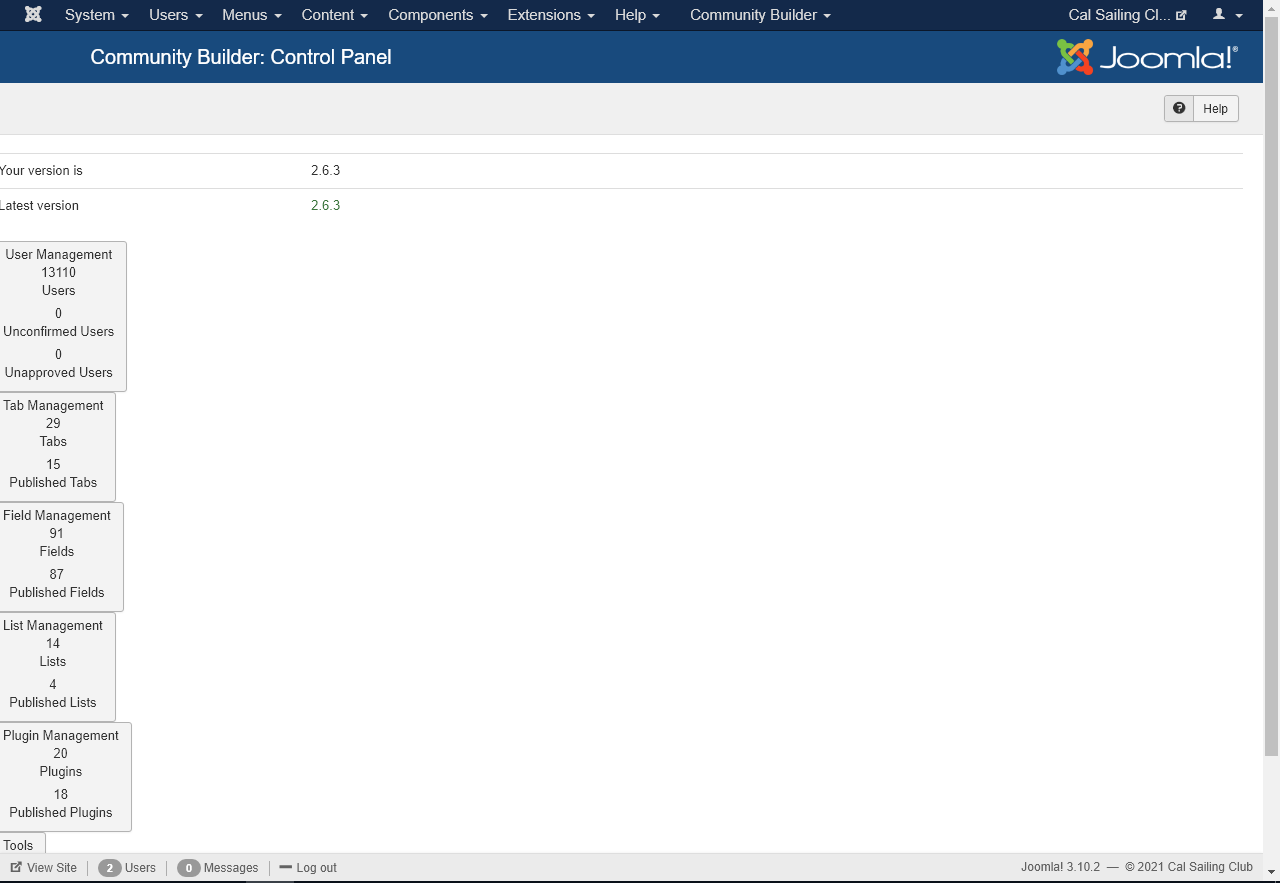Viewport: 1280px width, 883px height.
Task: Click the Joomla! 3.10.2 footer text
Action: (x=1060, y=867)
